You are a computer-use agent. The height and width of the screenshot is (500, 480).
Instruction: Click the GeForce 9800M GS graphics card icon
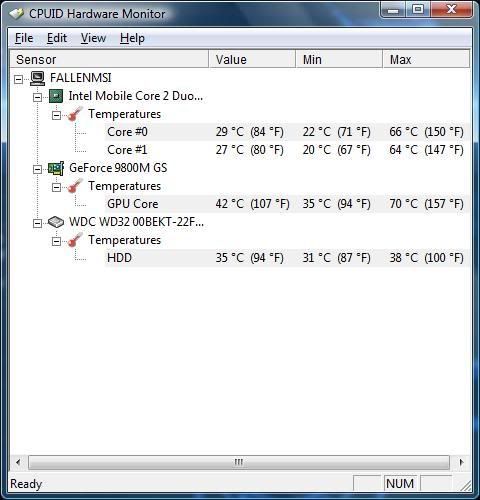click(x=56, y=168)
